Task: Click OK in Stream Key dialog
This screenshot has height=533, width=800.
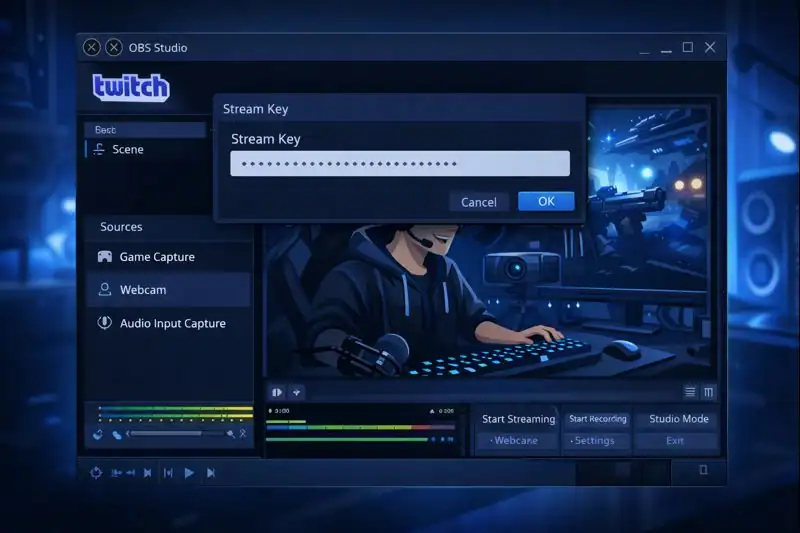Action: (546, 201)
